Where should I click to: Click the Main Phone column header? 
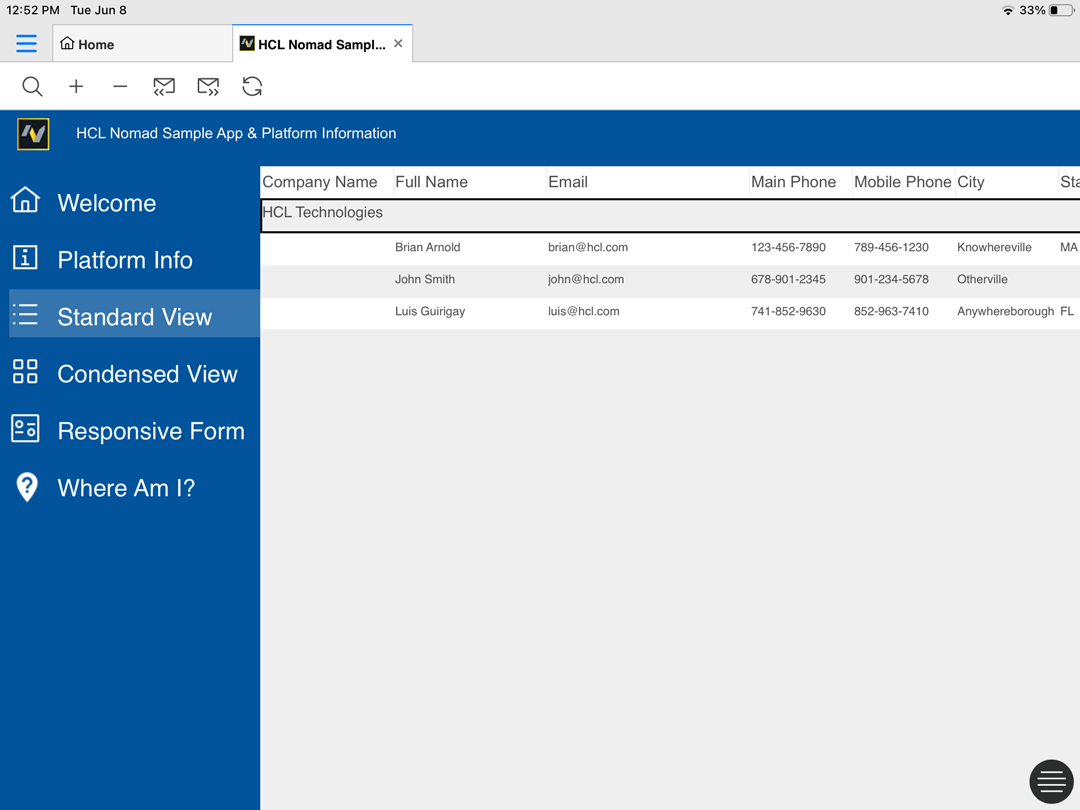(x=793, y=182)
